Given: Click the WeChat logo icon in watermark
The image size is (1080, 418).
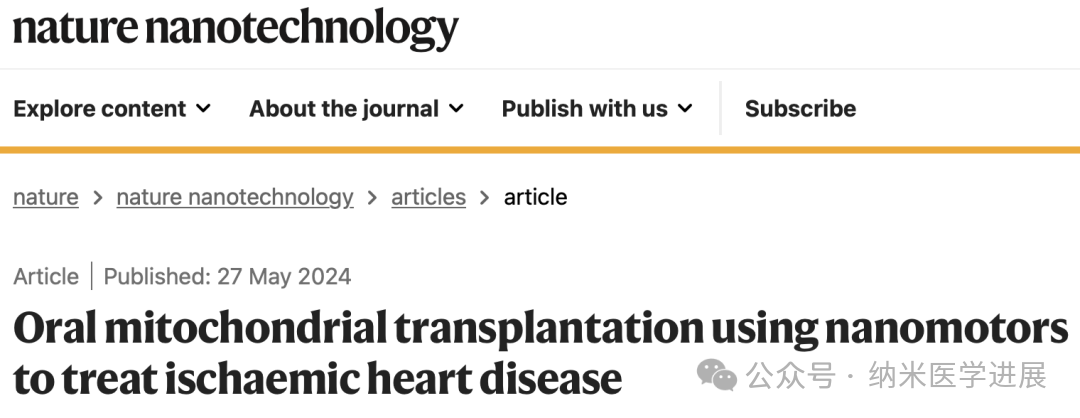Looking at the screenshot, I should pos(717,376).
